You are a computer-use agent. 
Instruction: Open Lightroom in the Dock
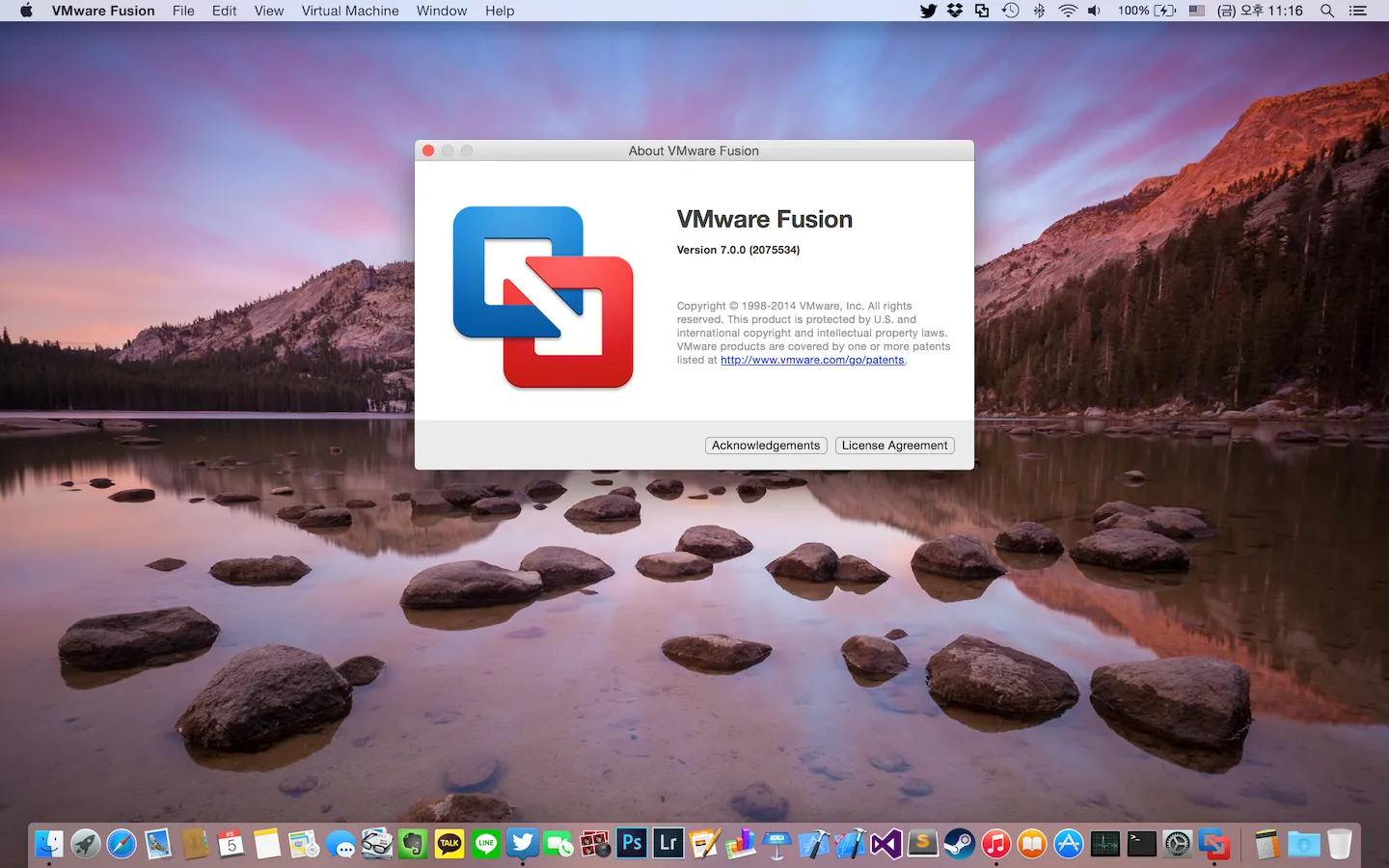[x=667, y=843]
